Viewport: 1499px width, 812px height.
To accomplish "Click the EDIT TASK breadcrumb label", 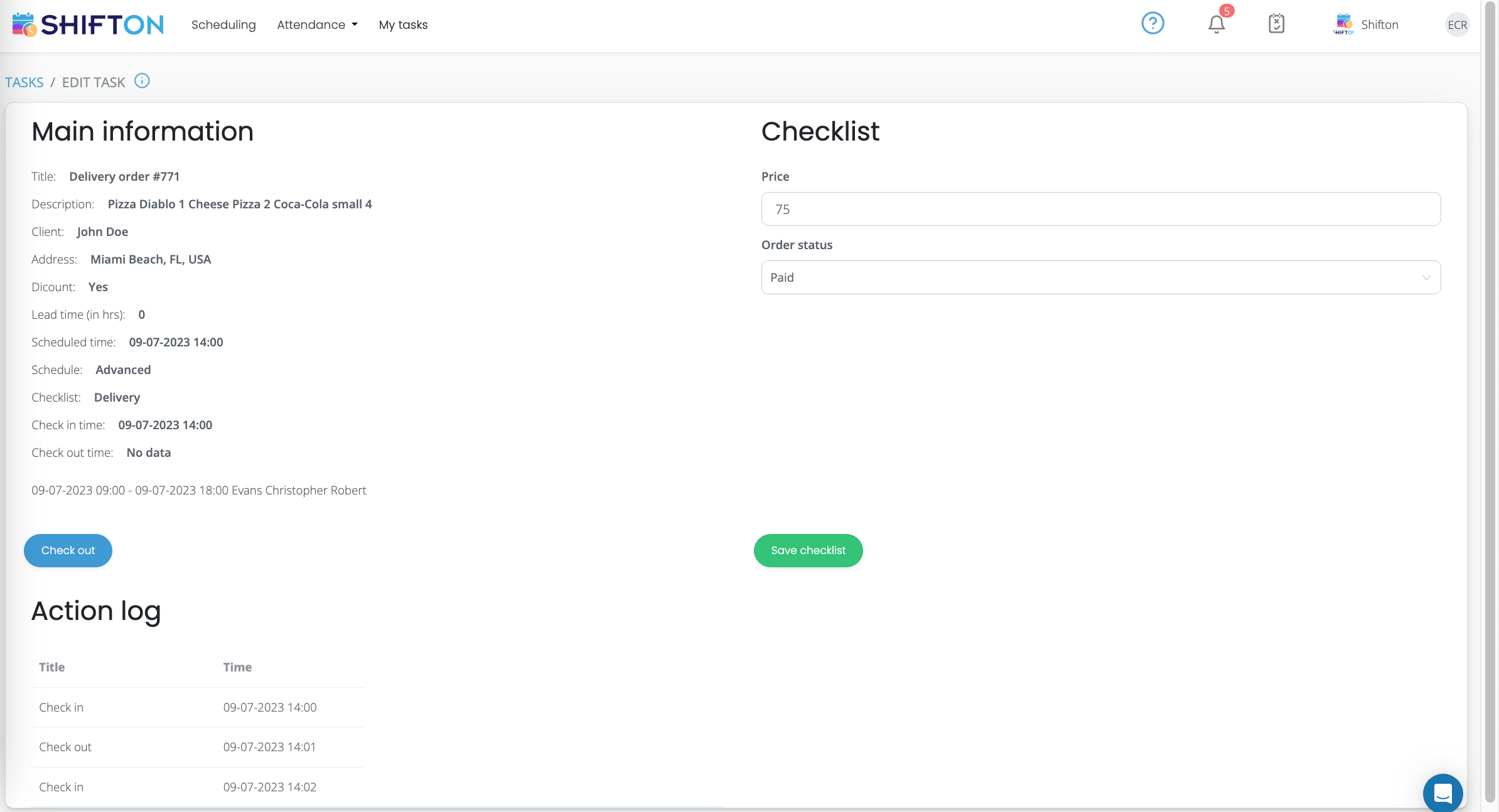I will click(93, 82).
